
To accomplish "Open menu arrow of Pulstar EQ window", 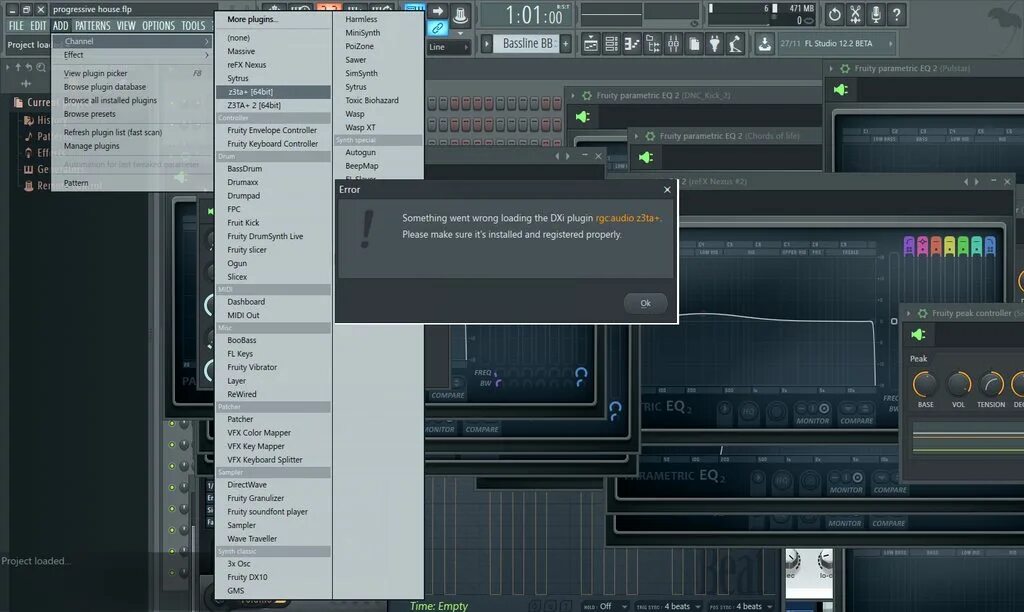I will pos(831,68).
